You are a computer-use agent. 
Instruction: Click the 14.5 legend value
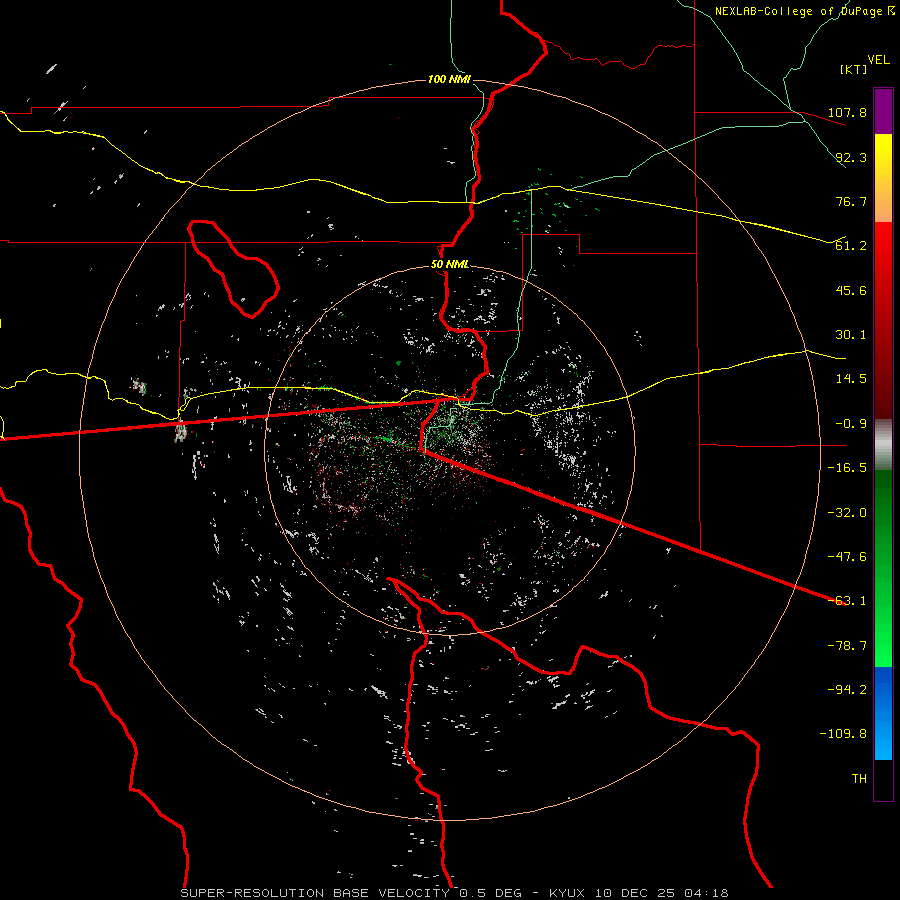point(851,379)
